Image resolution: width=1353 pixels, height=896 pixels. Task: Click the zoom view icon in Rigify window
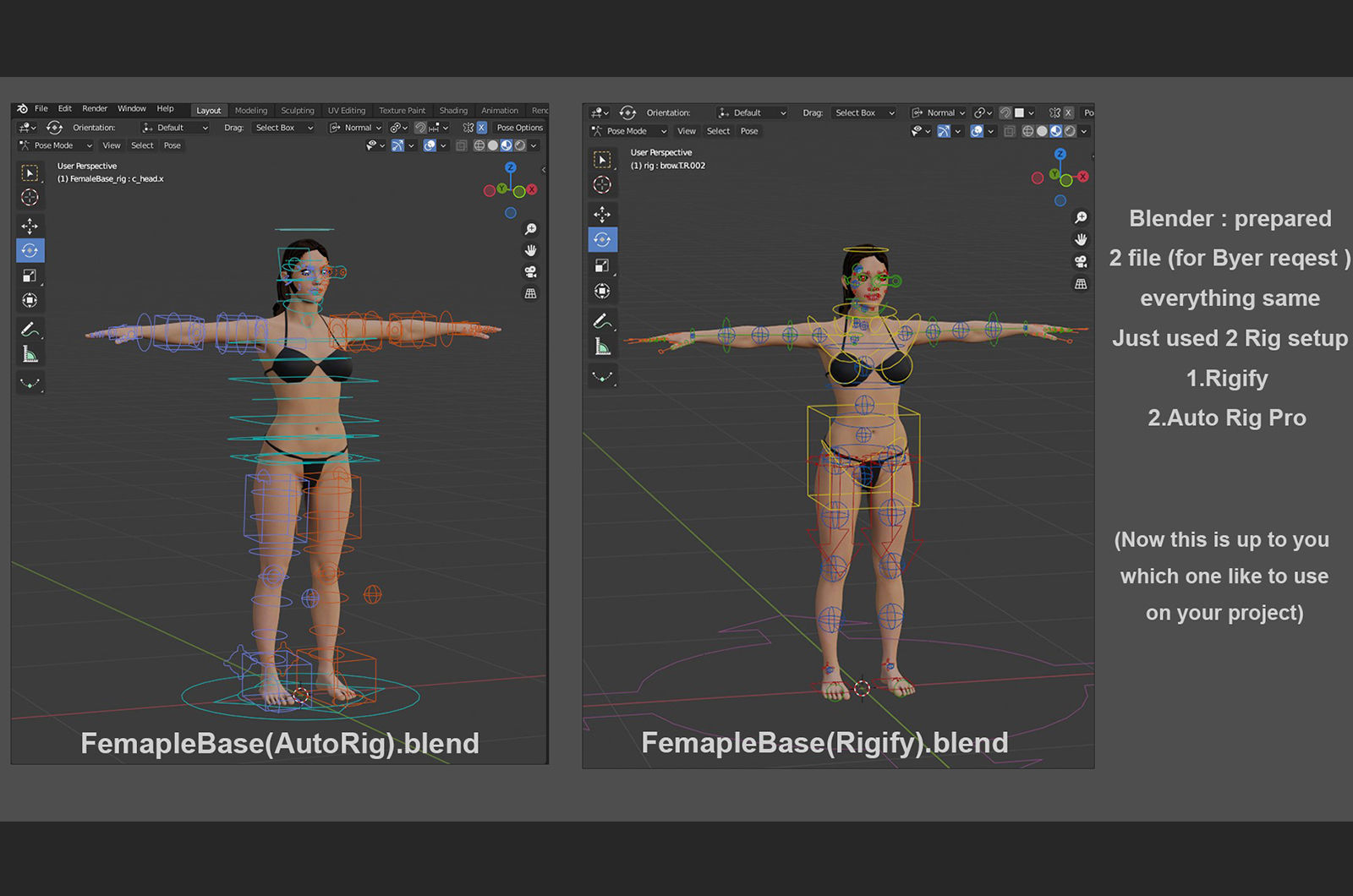(x=1081, y=218)
